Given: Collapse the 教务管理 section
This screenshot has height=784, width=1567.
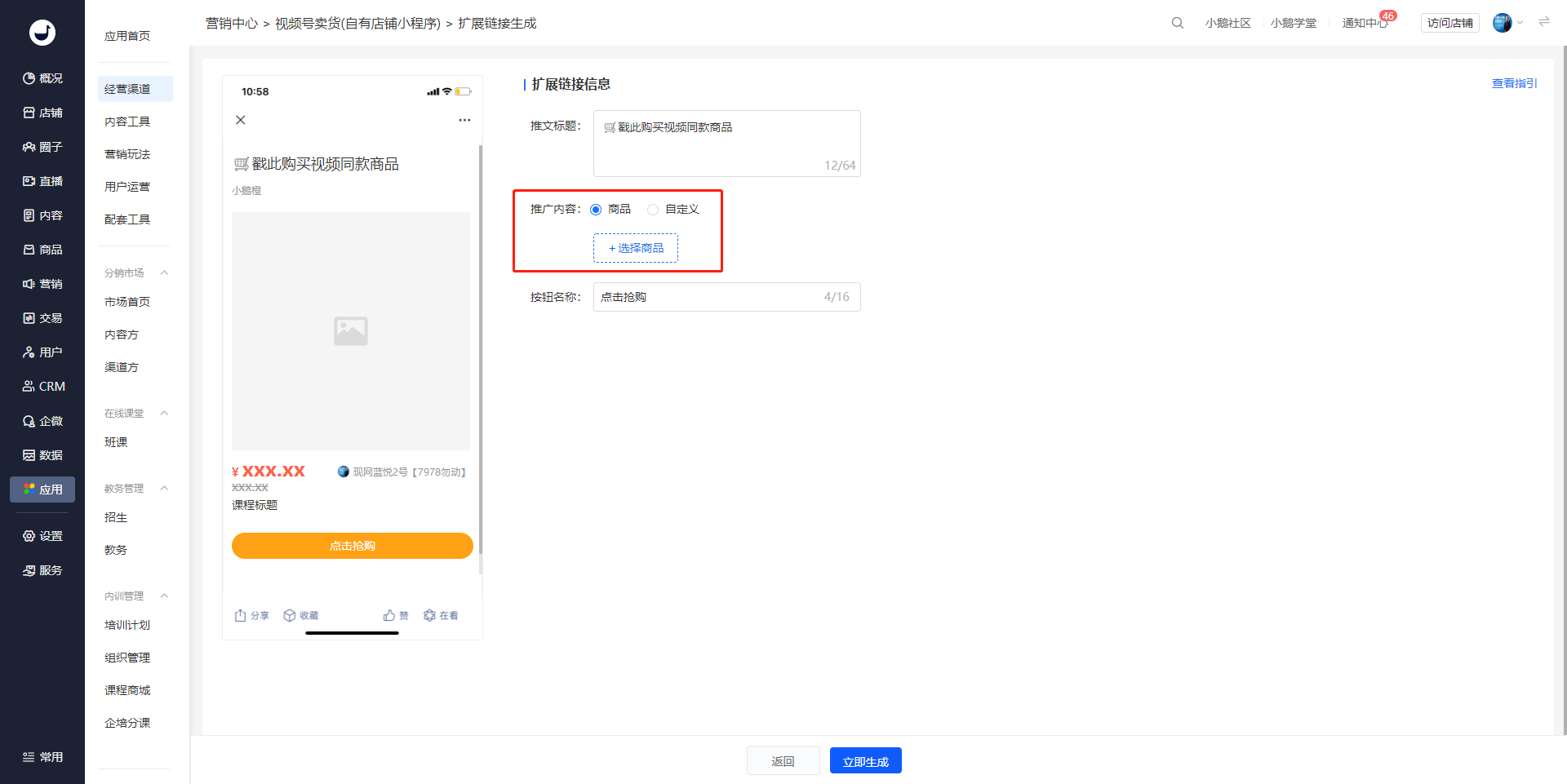Looking at the screenshot, I should tap(164, 488).
